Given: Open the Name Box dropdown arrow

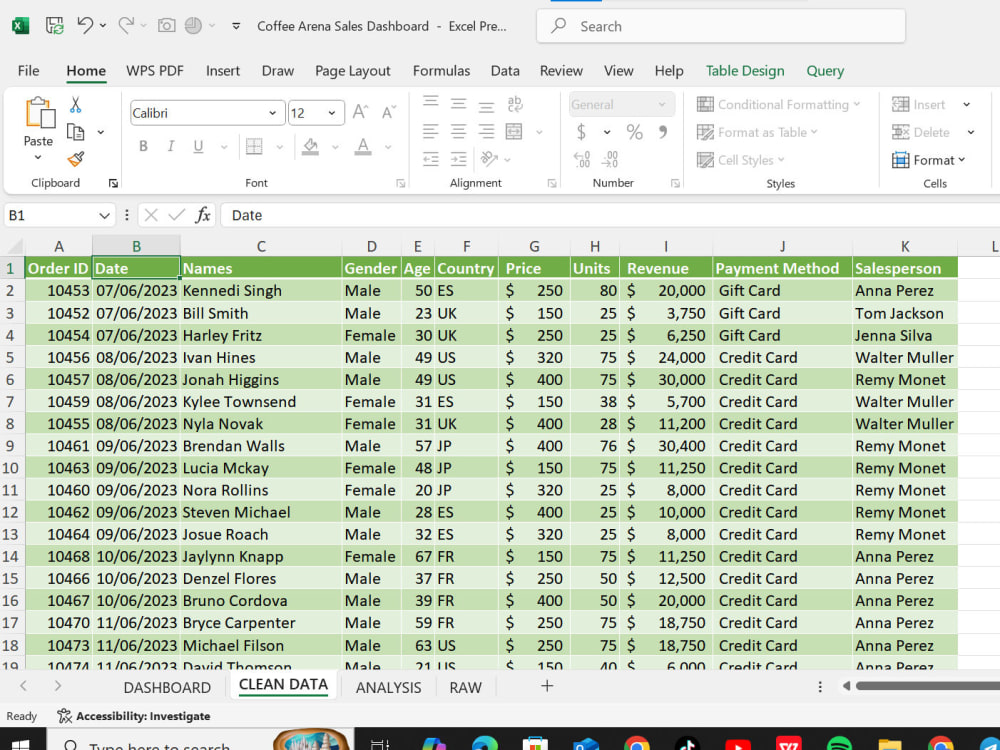Looking at the screenshot, I should point(105,216).
